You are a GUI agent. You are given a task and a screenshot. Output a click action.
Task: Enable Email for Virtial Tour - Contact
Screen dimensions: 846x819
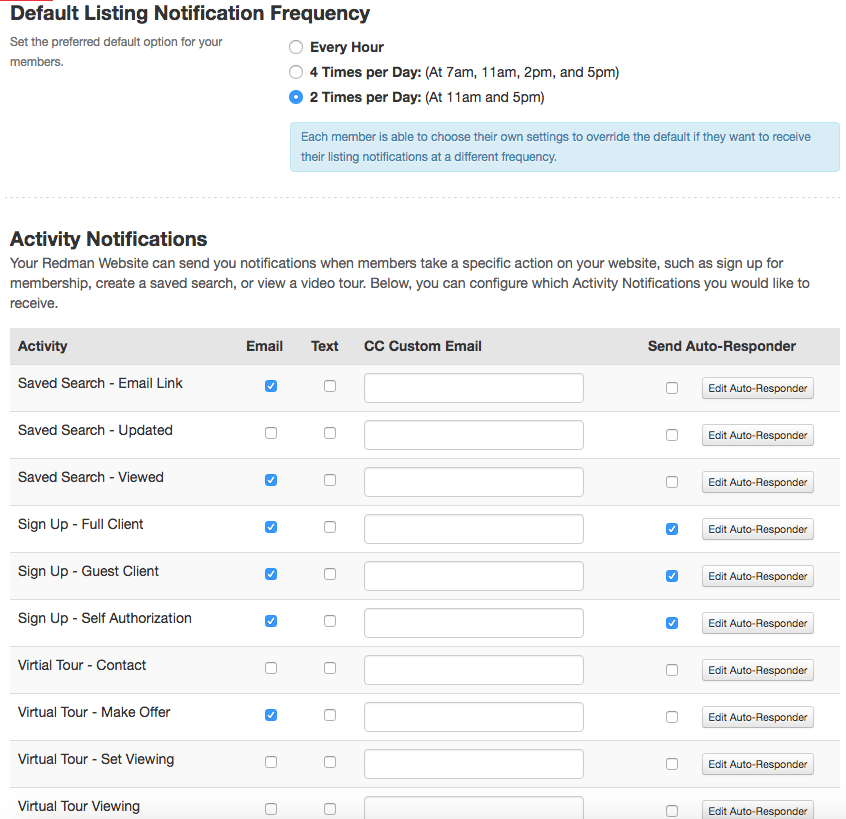[x=271, y=667]
